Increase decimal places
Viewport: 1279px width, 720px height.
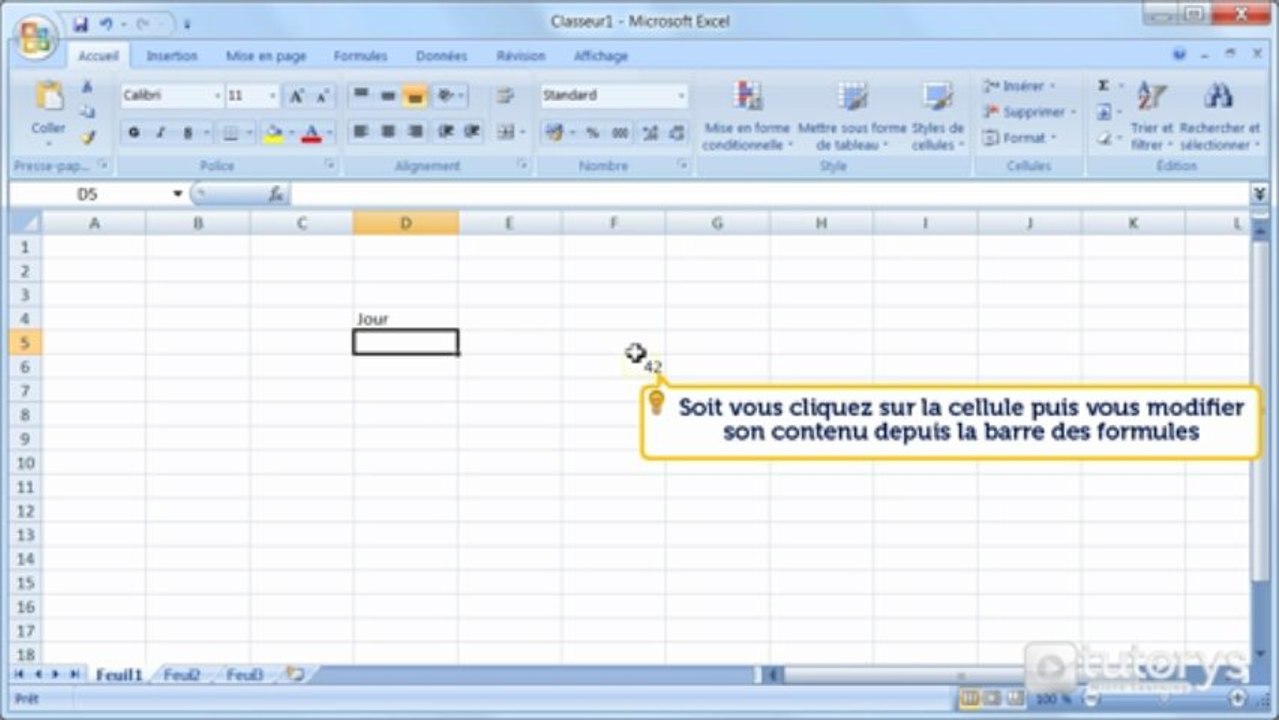click(x=651, y=133)
